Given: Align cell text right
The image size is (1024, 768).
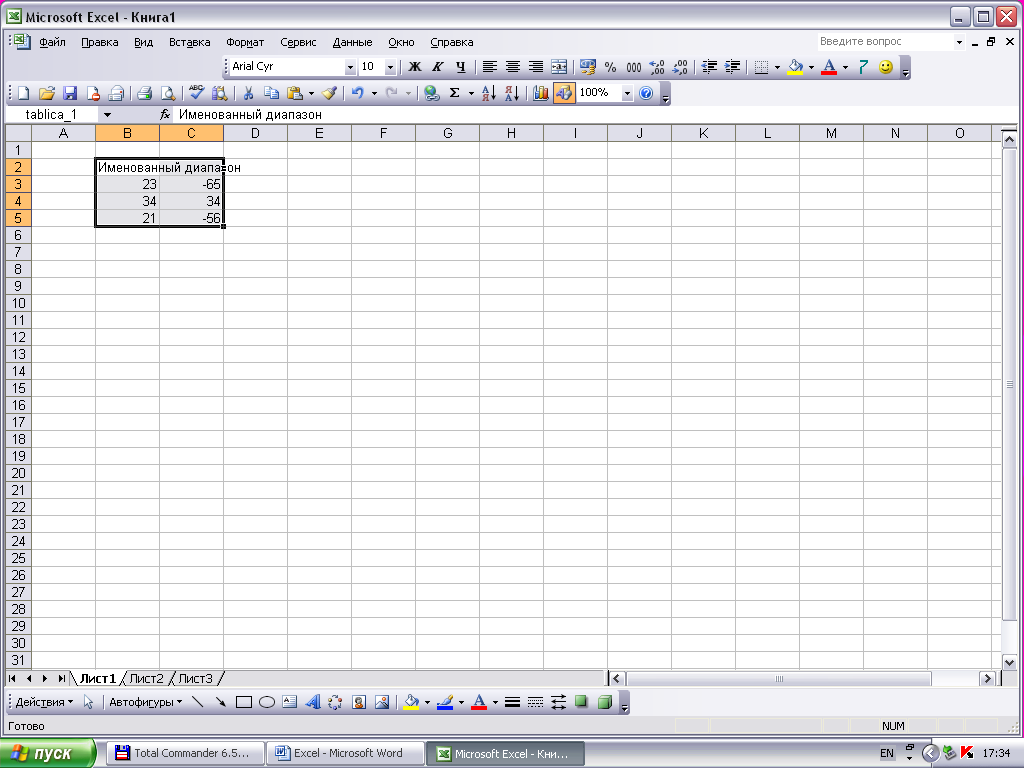Looking at the screenshot, I should (x=536, y=67).
